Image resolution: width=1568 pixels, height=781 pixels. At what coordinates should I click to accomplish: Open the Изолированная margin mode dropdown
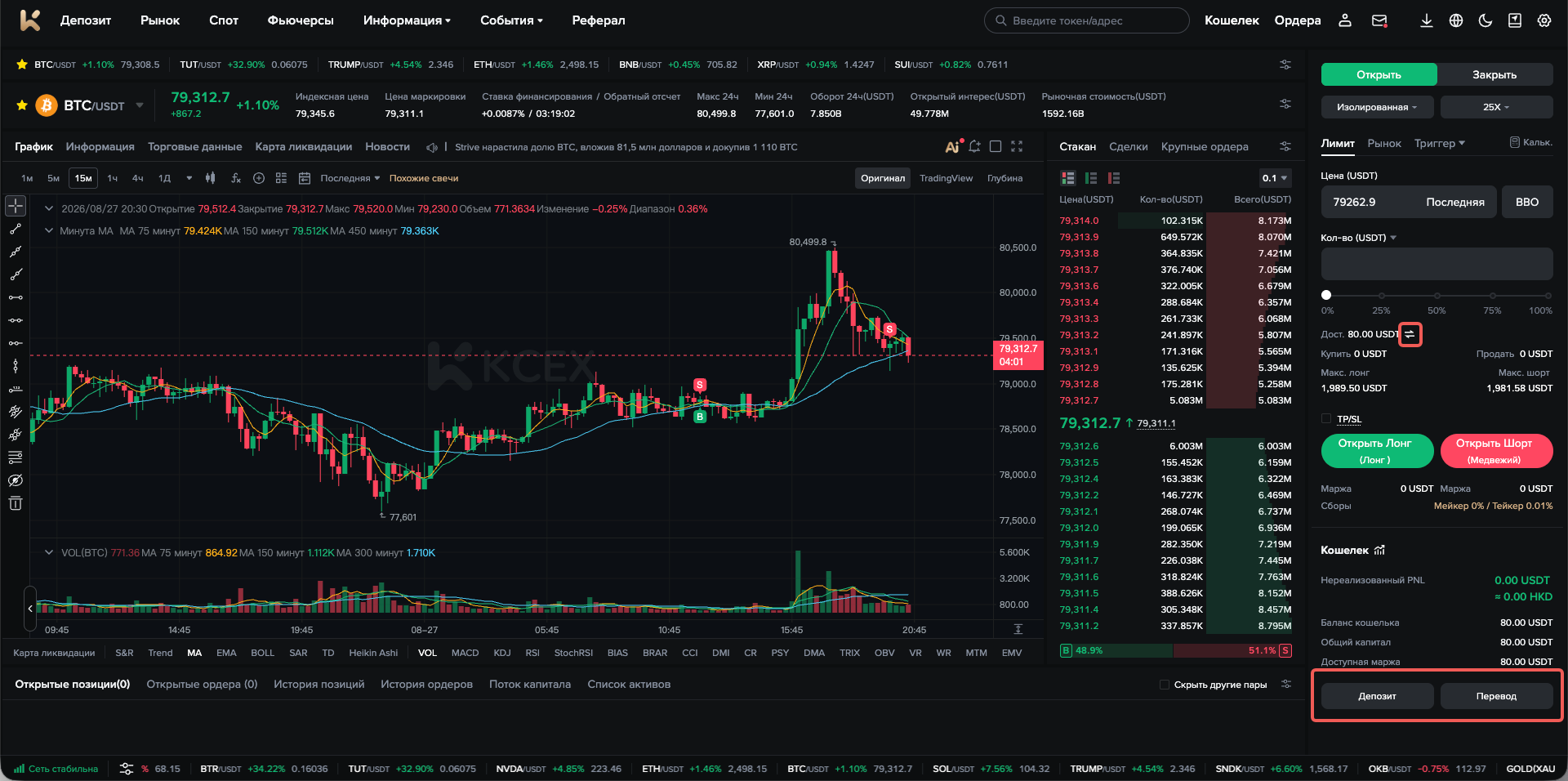(x=1378, y=107)
